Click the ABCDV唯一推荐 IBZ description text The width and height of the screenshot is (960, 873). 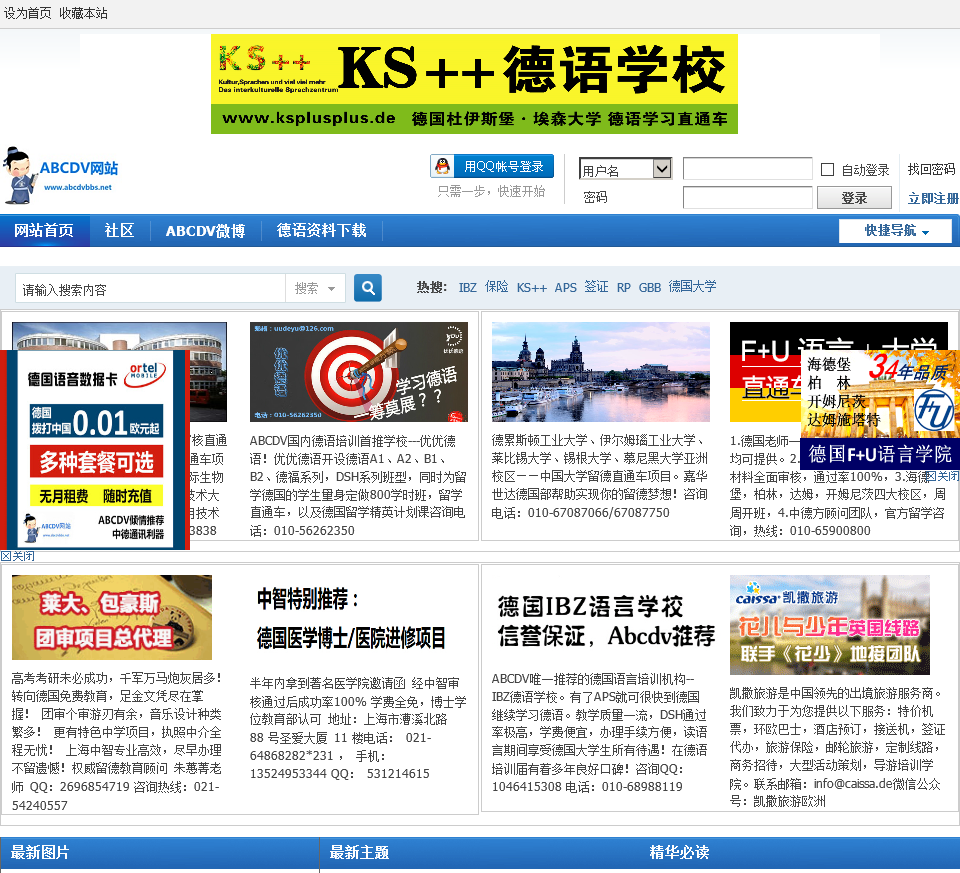[x=600, y=733]
